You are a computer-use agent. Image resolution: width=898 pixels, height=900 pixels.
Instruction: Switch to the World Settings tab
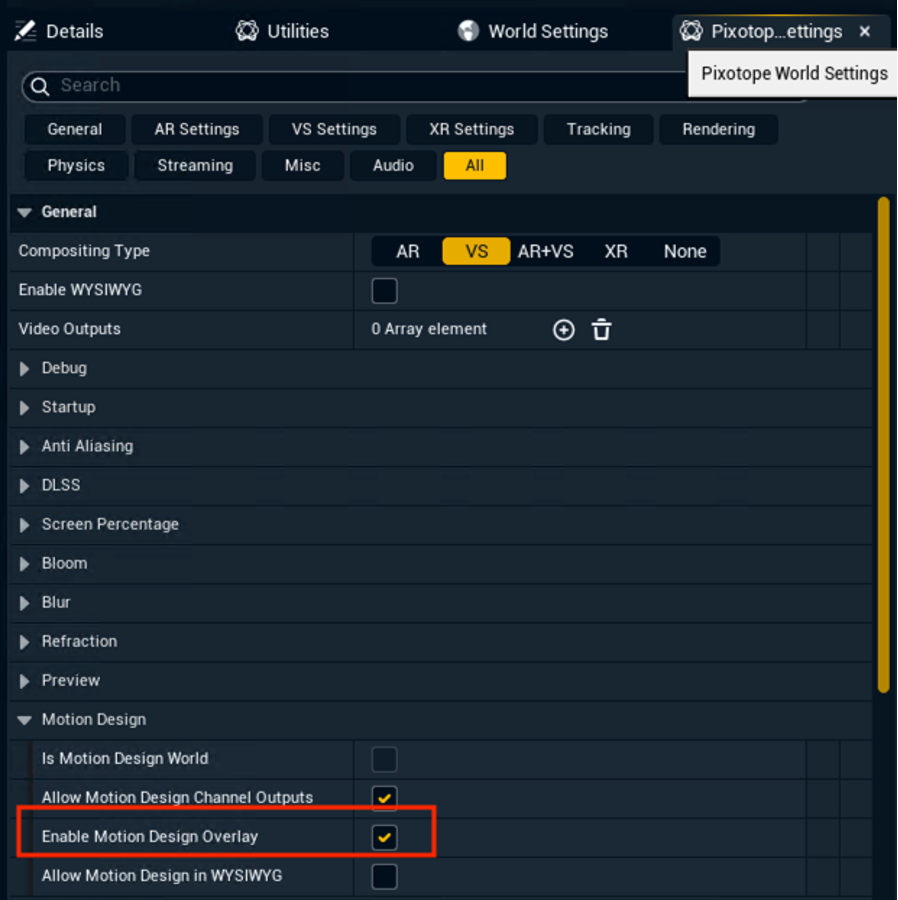tap(546, 31)
